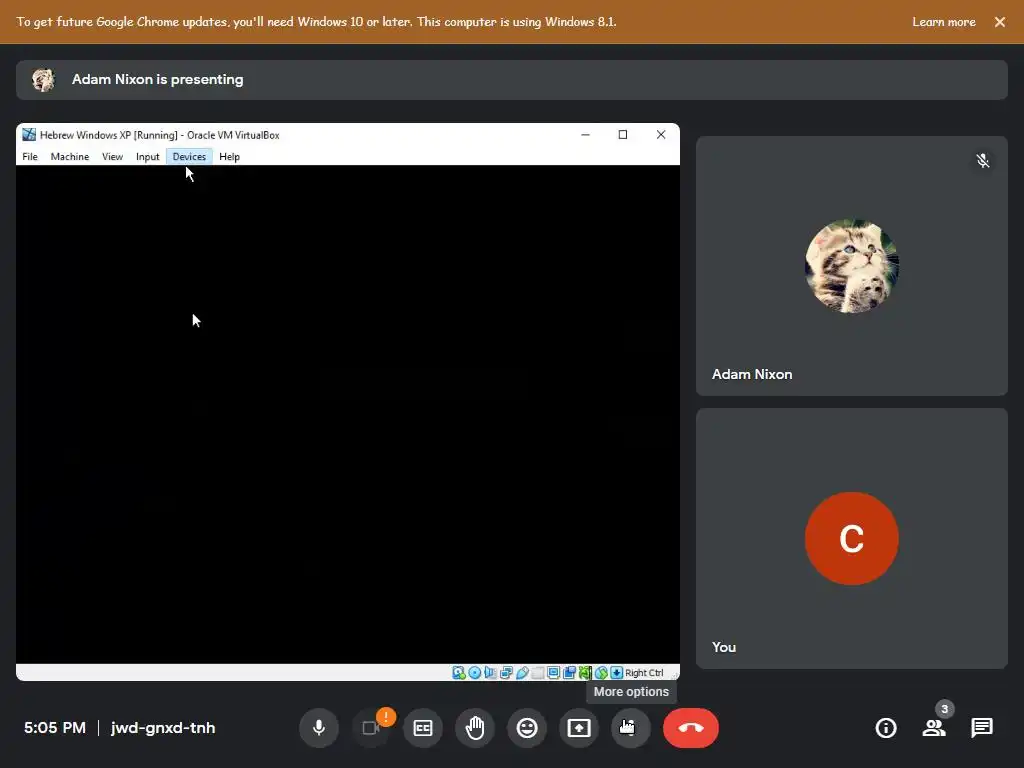Screen dimensions: 1024x768
Task: Click the VirtualBox app icon in title bar
Action: tap(29, 135)
